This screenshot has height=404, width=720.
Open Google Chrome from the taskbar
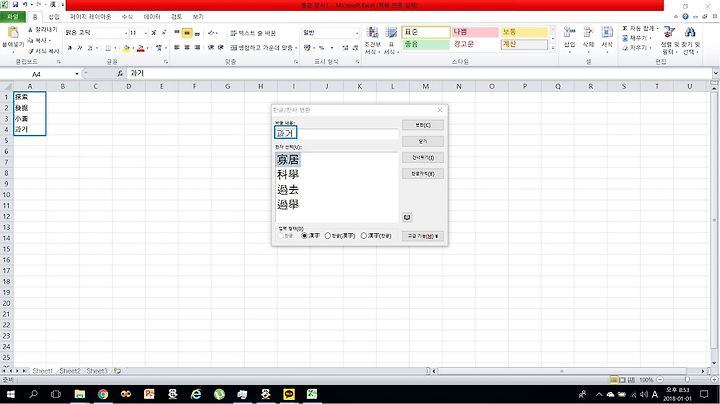click(x=103, y=394)
